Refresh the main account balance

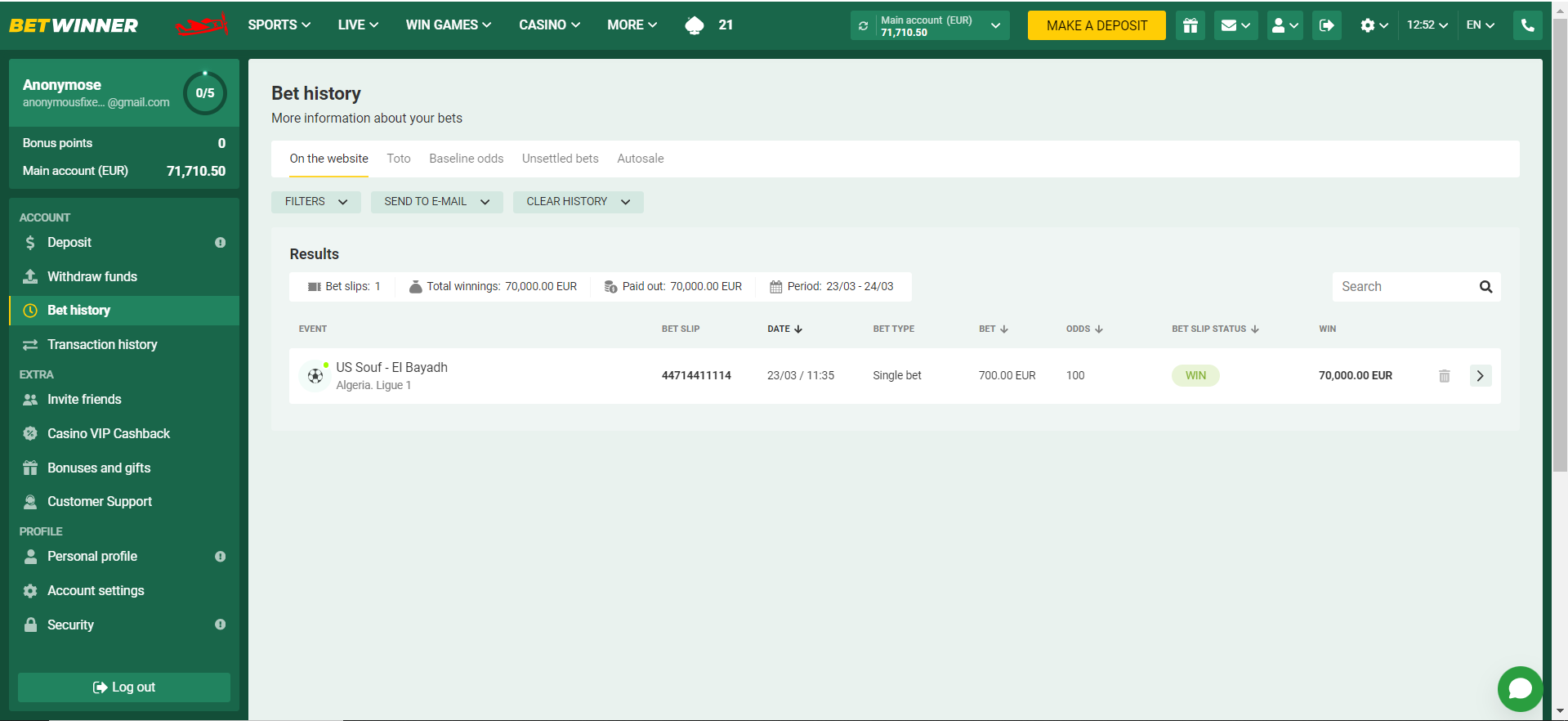tap(863, 26)
